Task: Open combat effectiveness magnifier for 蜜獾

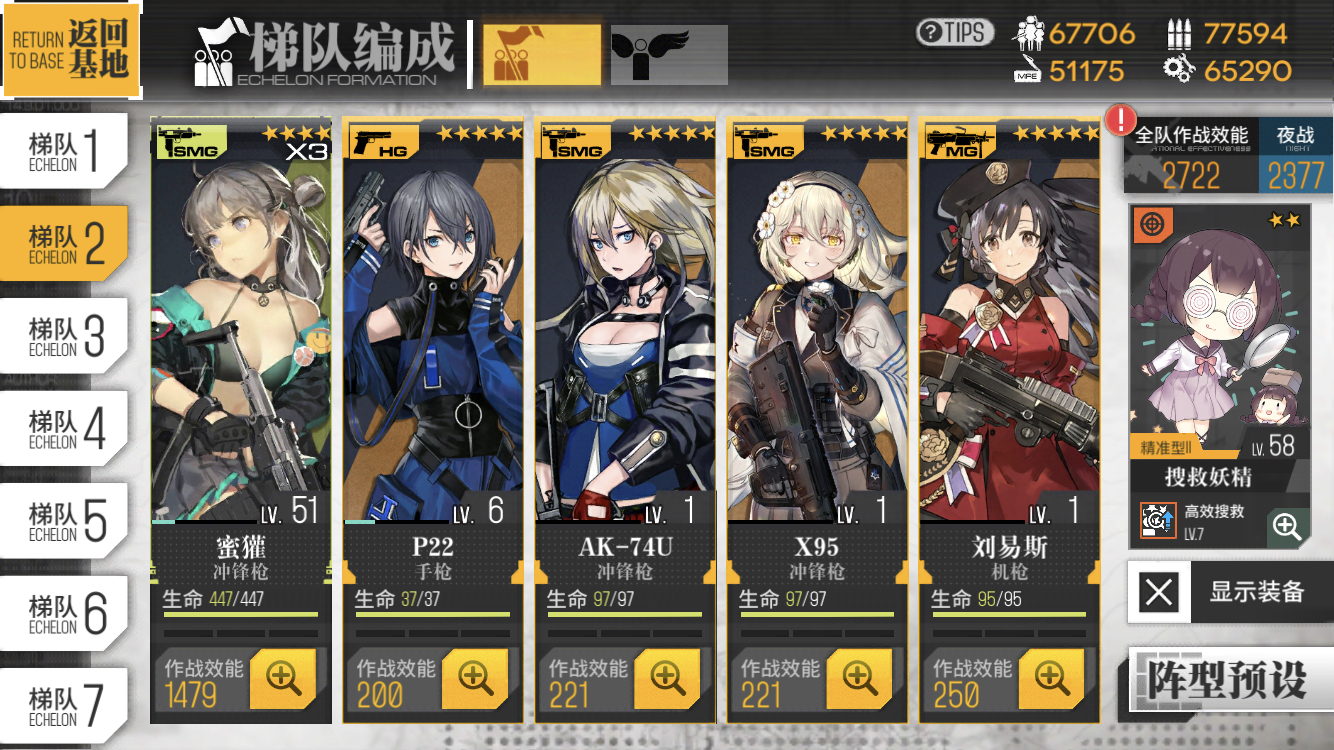Action: click(x=283, y=679)
